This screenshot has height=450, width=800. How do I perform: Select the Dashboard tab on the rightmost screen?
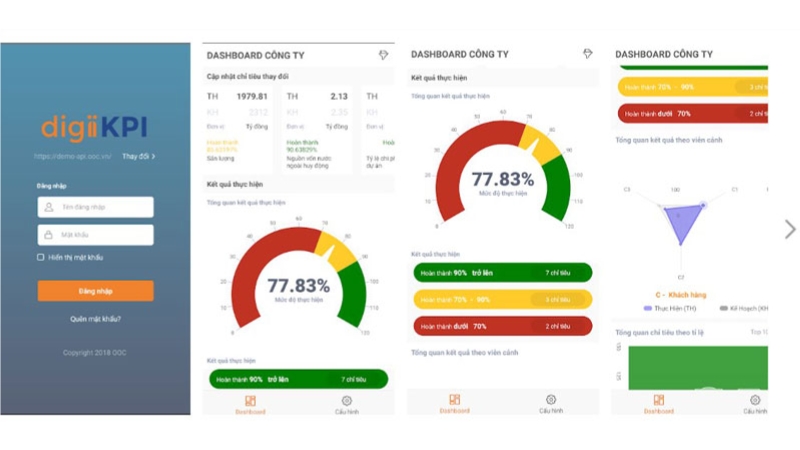pyautogui.click(x=658, y=404)
